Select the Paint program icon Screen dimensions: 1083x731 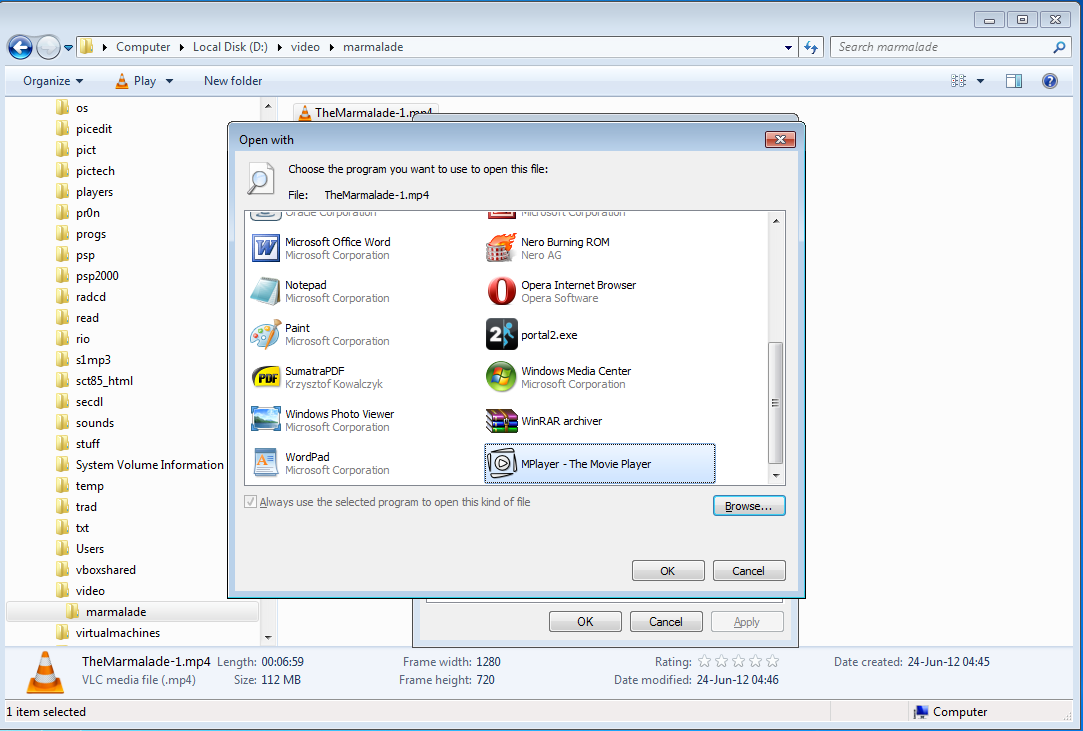265,334
